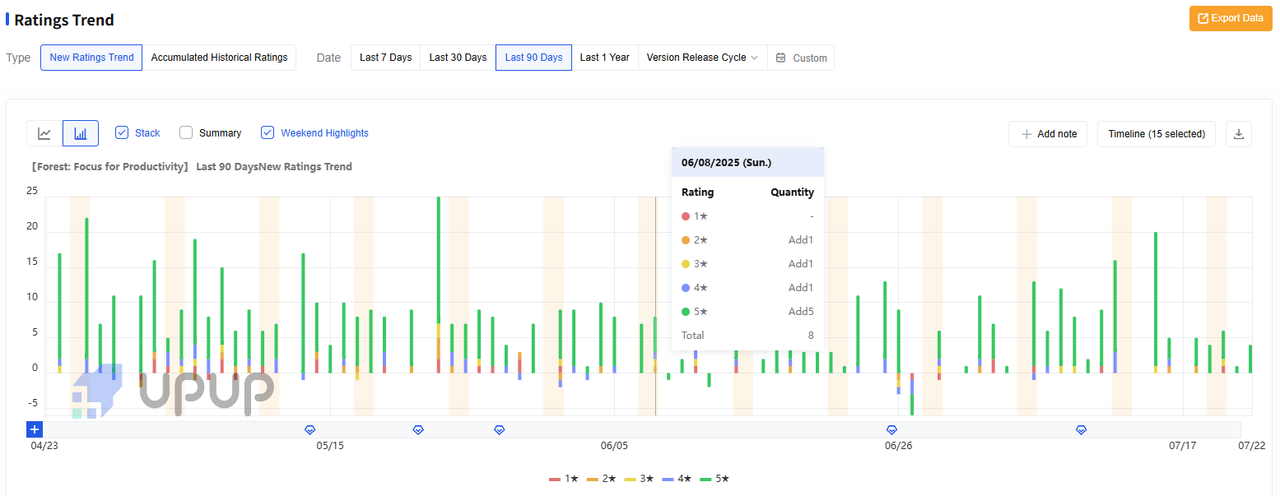1280x496 pixels.
Task: Switch to Accumulated Historical Ratings tab
Action: click(x=219, y=58)
